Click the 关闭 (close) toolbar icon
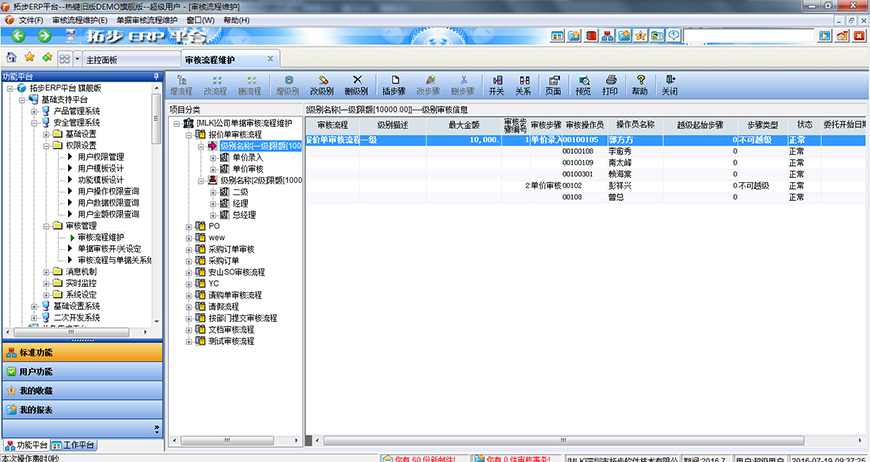The width and height of the screenshot is (870, 462). point(669,84)
